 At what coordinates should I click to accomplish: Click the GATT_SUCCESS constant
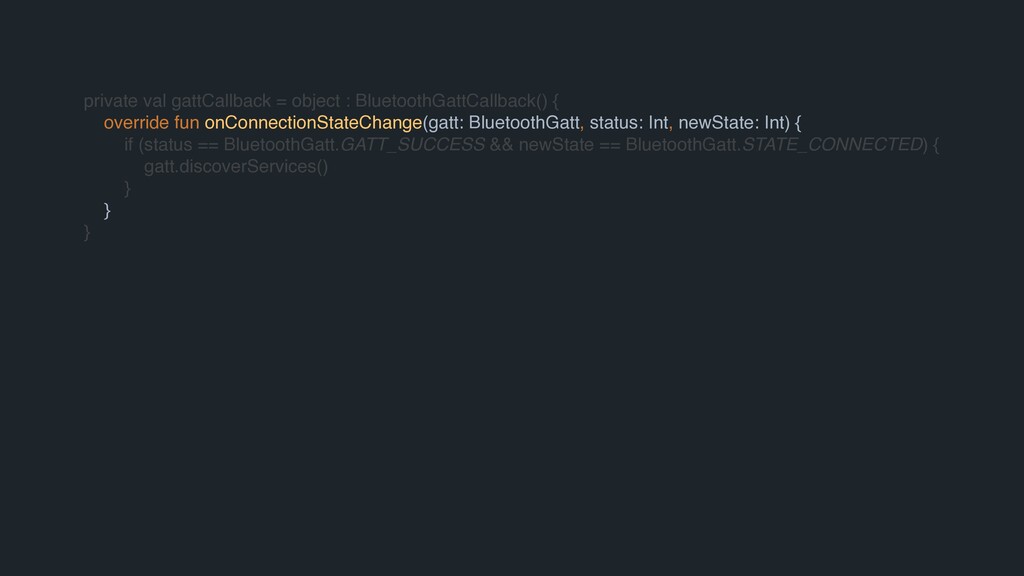(x=413, y=145)
